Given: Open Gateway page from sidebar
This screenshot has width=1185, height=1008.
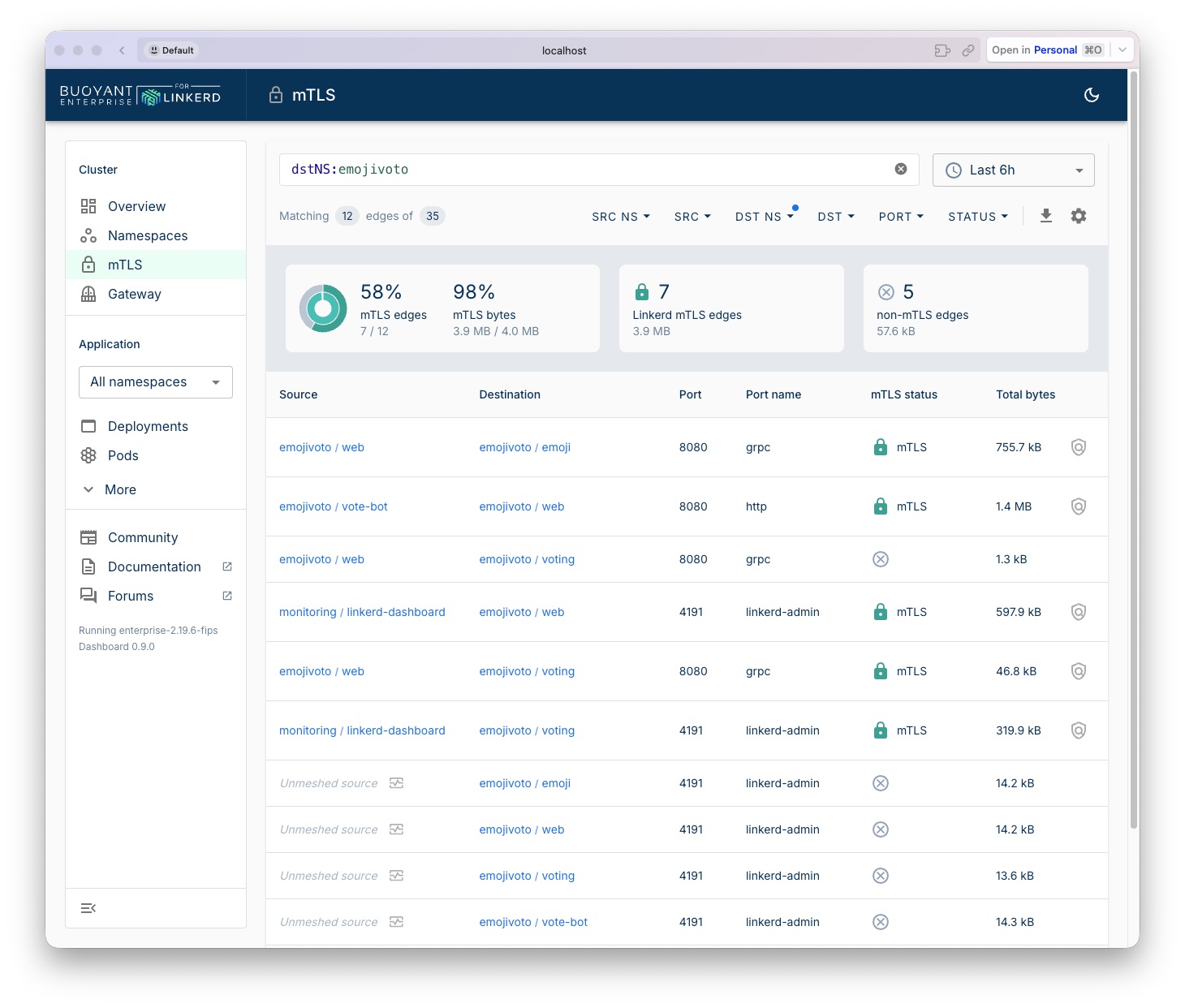Looking at the screenshot, I should tap(134, 294).
